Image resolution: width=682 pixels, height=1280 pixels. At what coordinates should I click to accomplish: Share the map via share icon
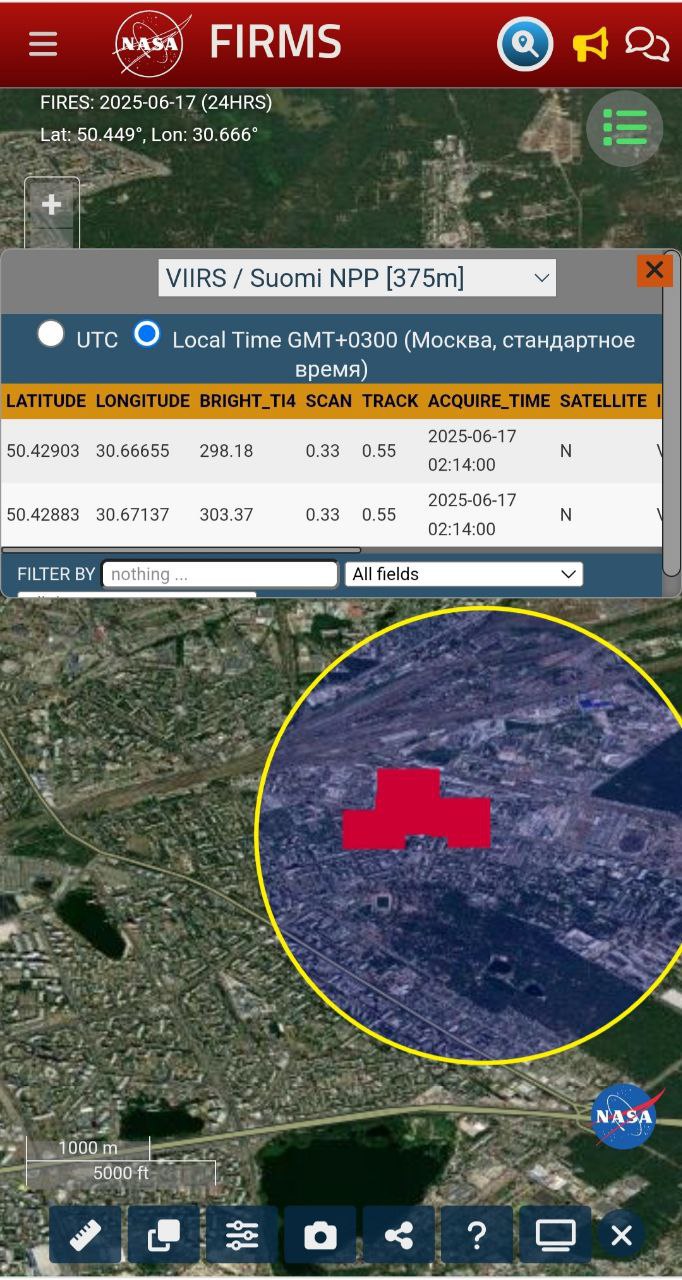[399, 1235]
